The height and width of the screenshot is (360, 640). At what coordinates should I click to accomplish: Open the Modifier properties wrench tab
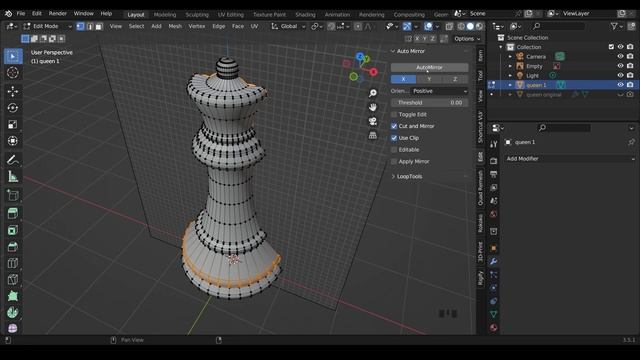[x=493, y=261]
